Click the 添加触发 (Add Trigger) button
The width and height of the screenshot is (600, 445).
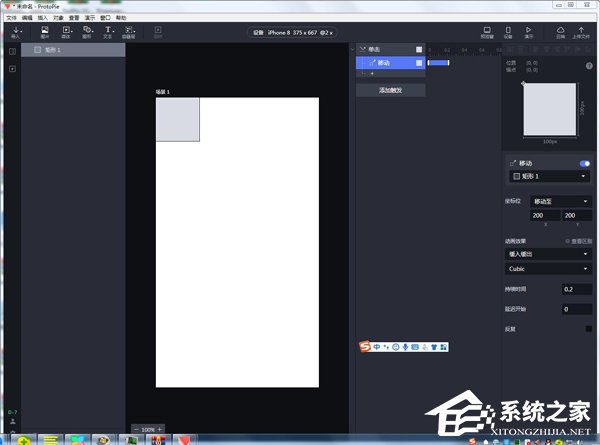(x=390, y=90)
